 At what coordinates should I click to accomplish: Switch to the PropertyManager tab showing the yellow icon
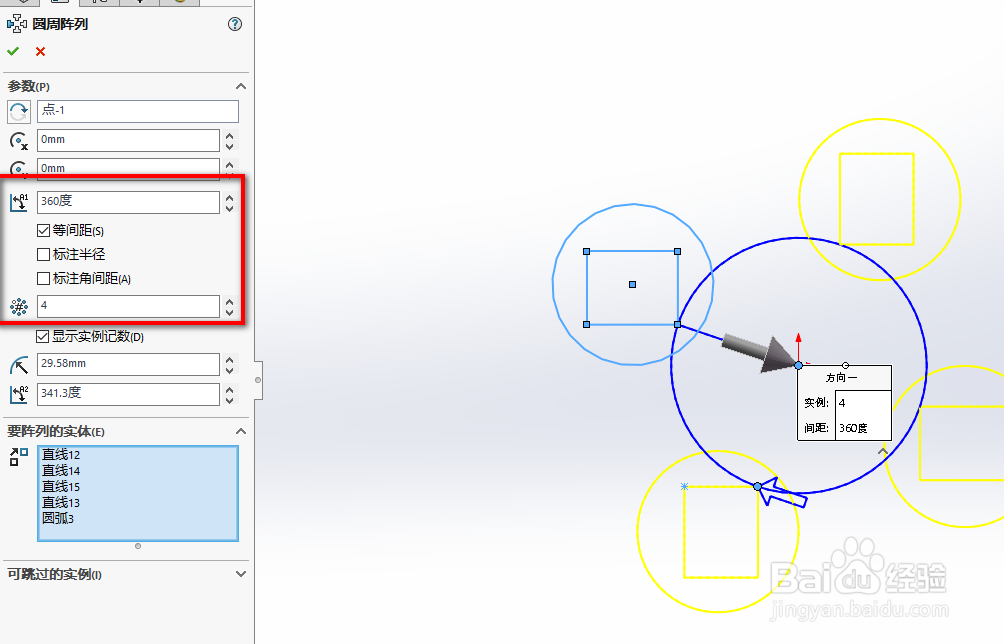[x=180, y=3]
